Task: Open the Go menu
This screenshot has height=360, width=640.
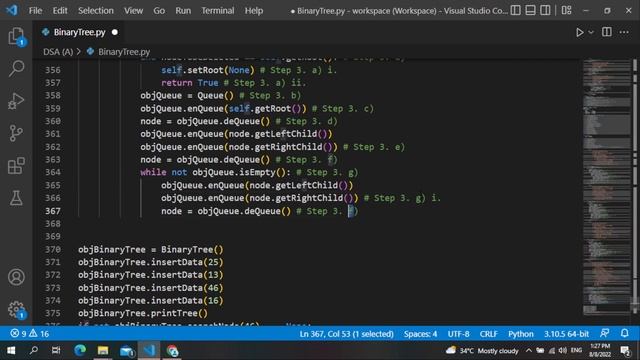Action: (159, 11)
